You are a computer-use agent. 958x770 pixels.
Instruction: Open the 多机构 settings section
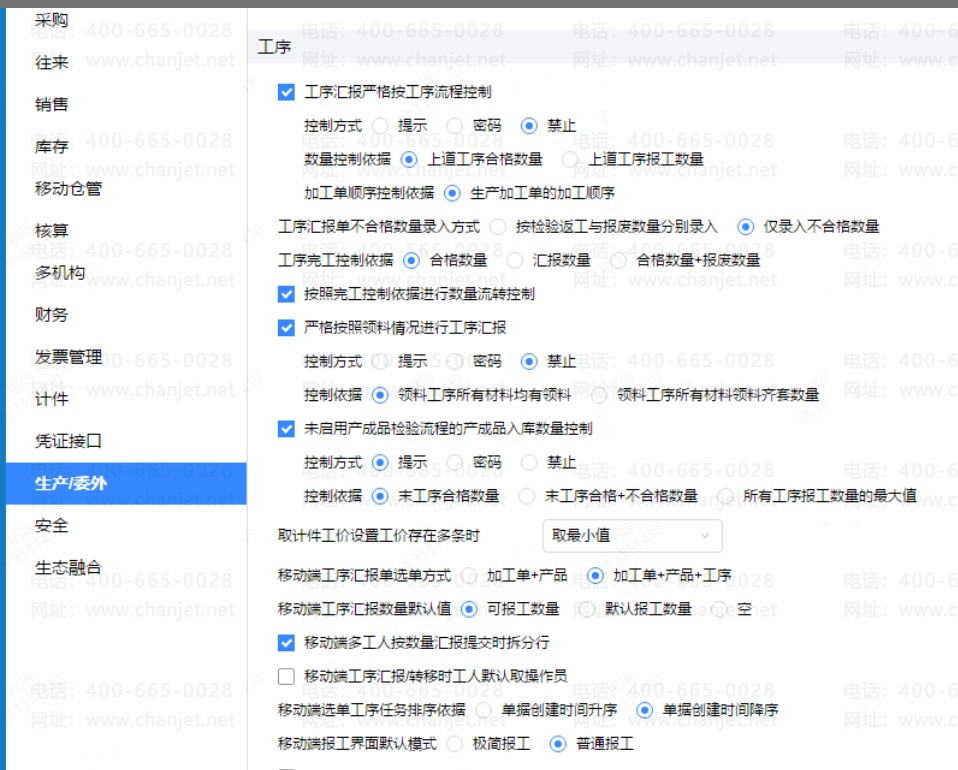pyautogui.click(x=60, y=273)
